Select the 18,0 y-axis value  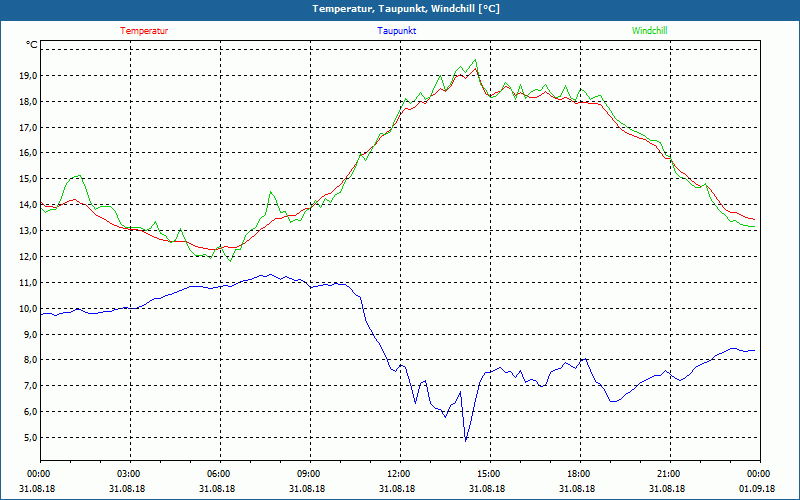coord(28,102)
